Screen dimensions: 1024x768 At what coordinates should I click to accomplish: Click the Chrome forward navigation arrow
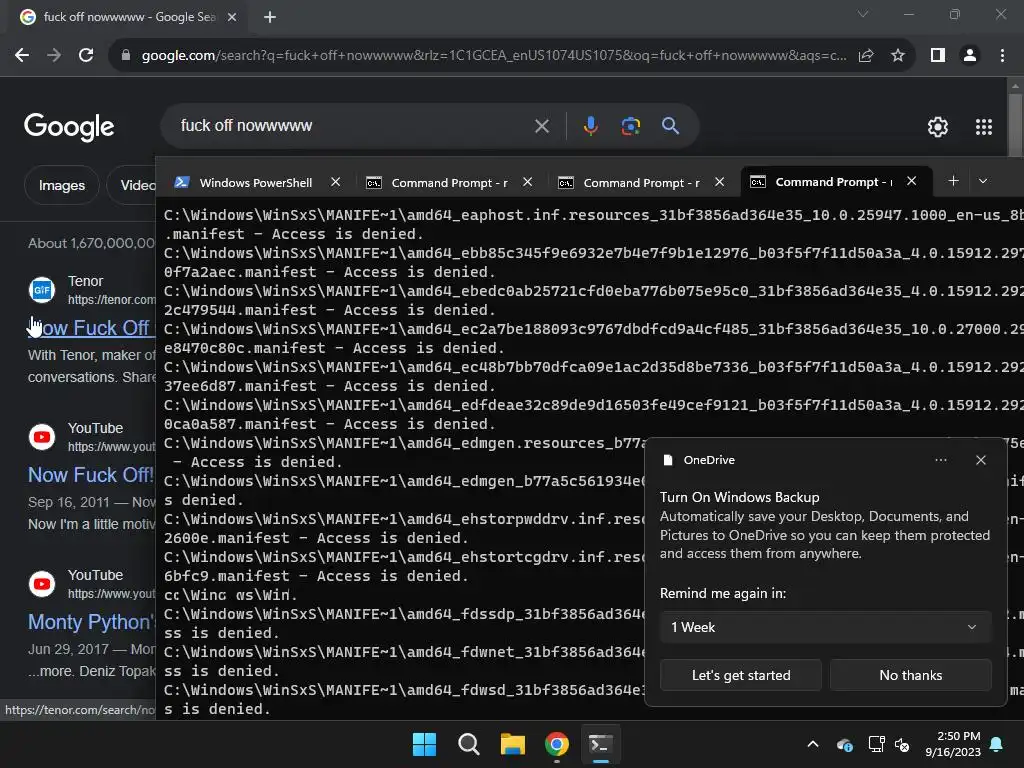(54, 56)
